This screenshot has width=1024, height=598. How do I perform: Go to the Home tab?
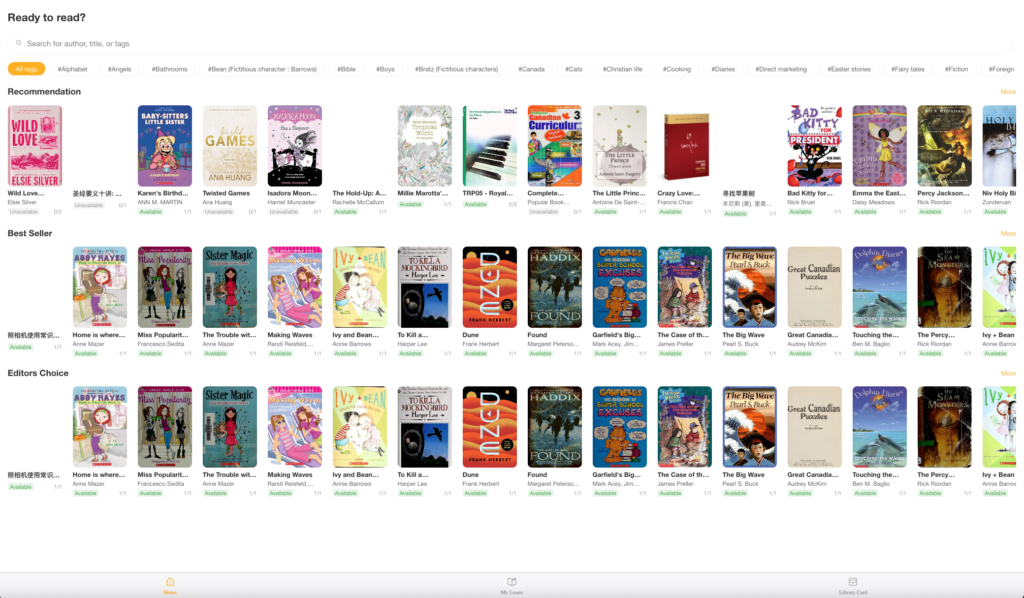click(170, 585)
